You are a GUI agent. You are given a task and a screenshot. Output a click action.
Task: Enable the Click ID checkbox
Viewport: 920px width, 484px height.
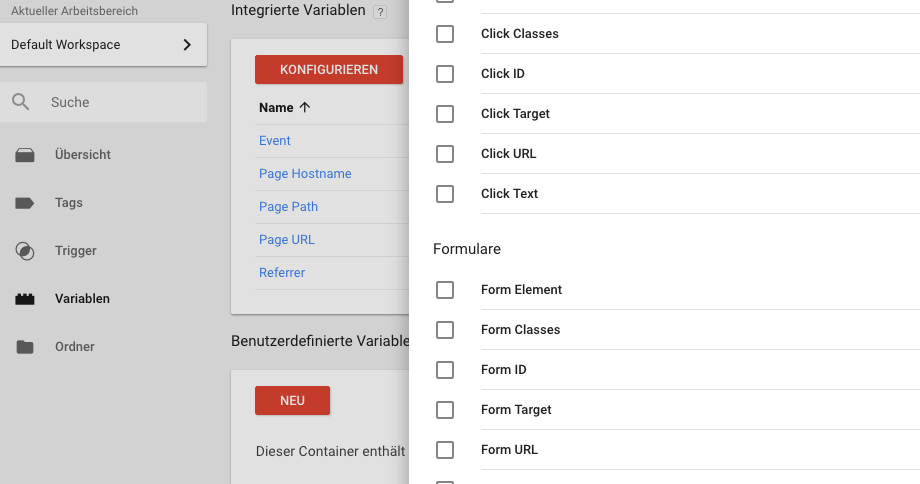coord(445,74)
